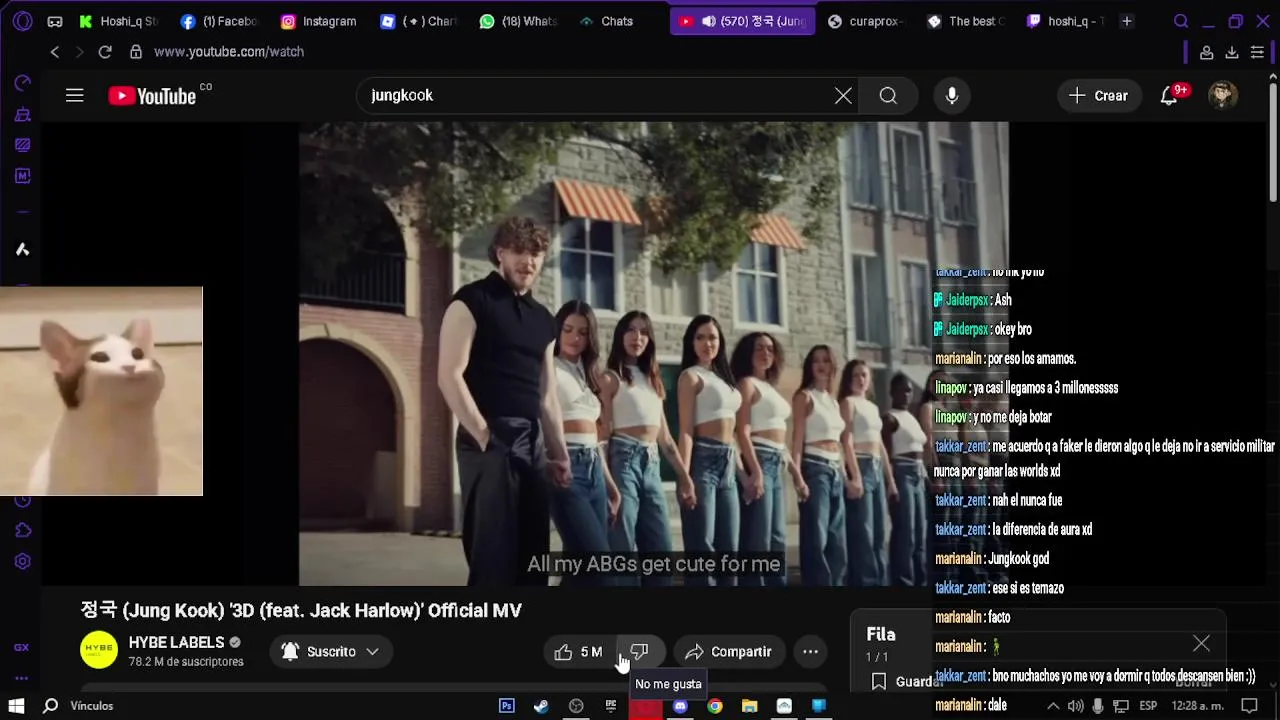Open the browser downloads icon

(1232, 52)
